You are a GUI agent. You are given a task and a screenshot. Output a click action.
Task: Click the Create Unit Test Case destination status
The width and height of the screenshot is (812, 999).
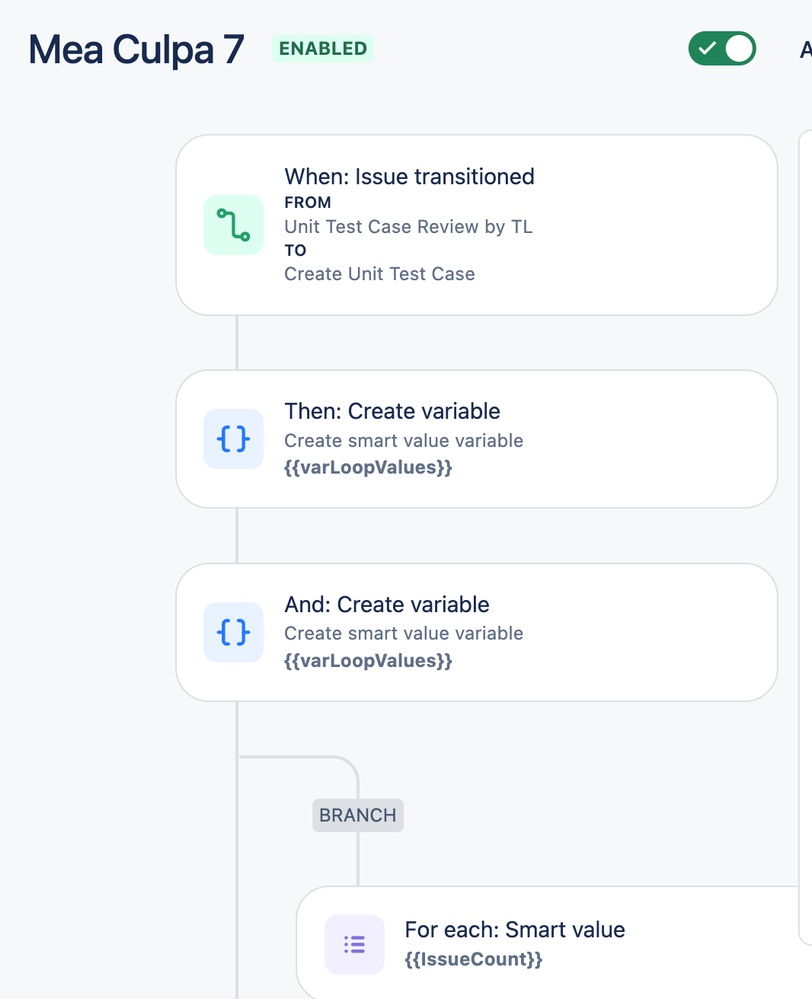379,273
